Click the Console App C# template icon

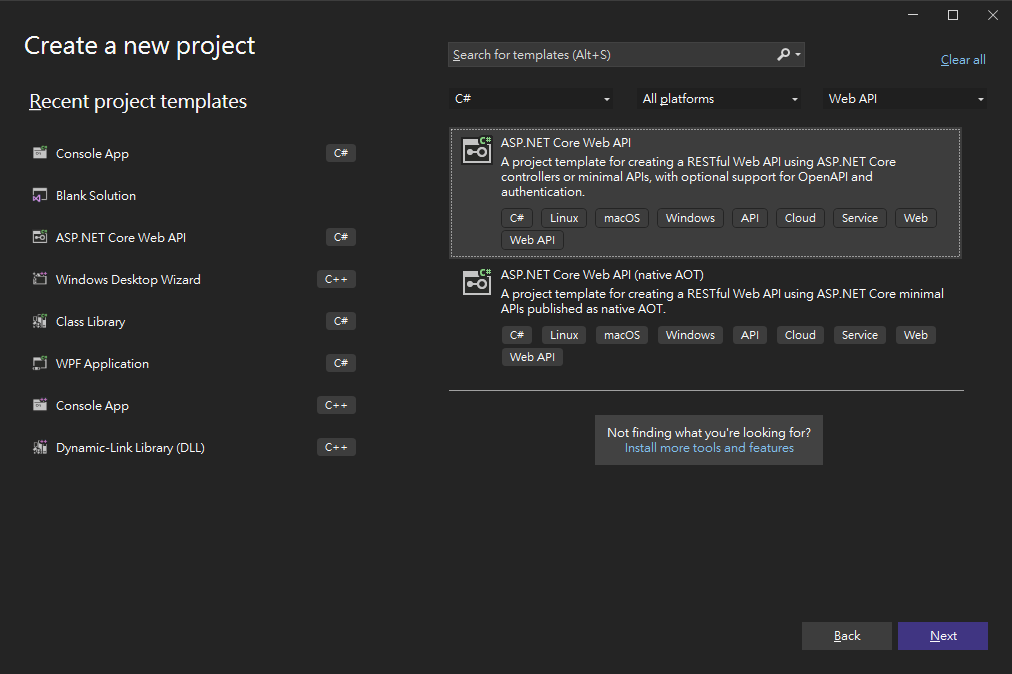pos(40,153)
